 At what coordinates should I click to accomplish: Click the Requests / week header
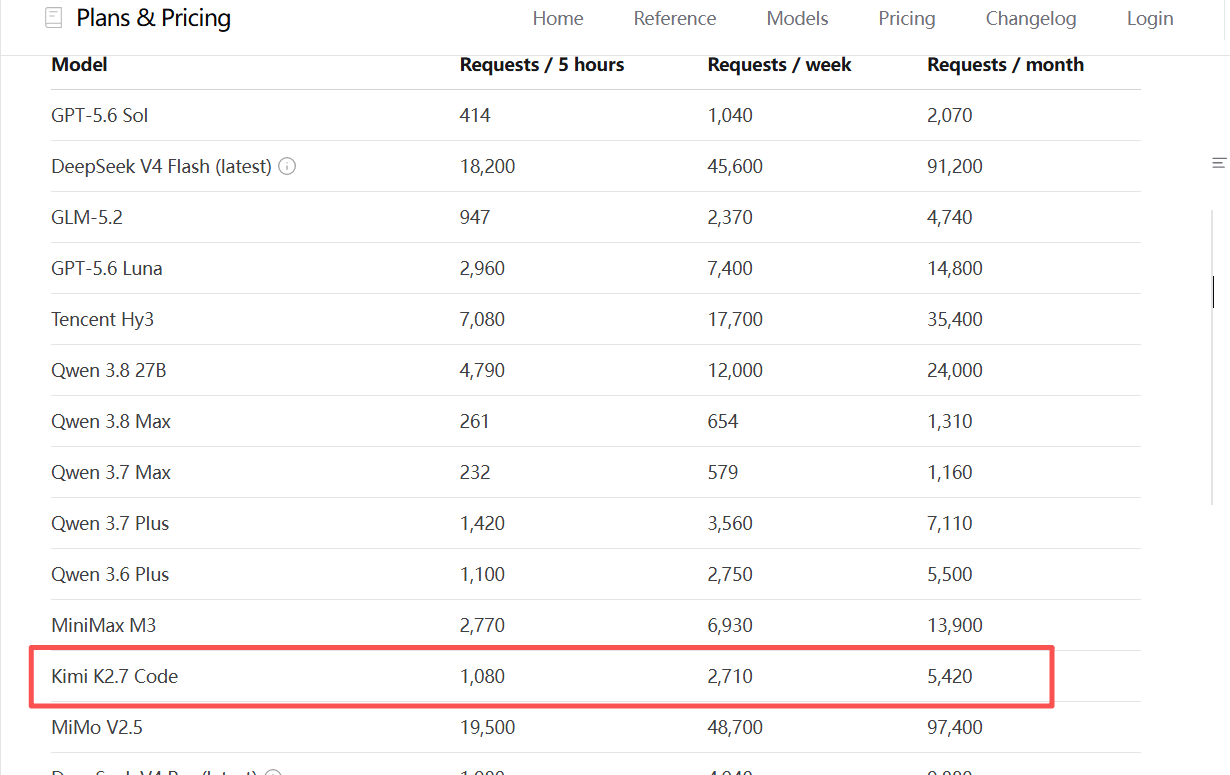(x=780, y=64)
